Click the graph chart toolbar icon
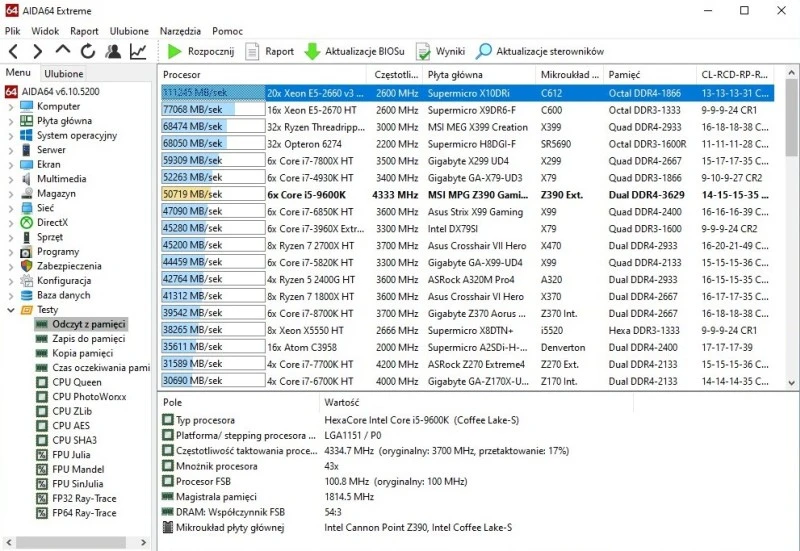The image size is (800, 551). 138,51
